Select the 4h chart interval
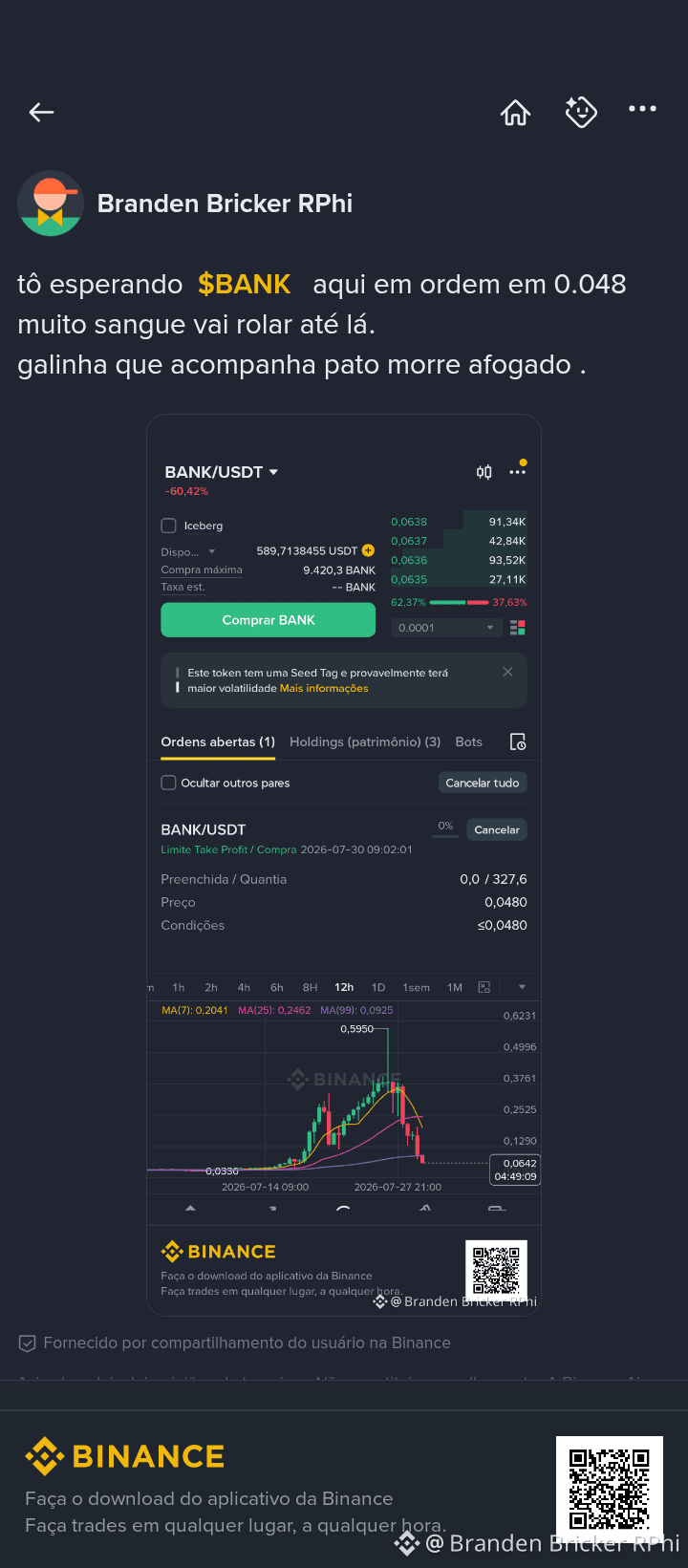The image size is (688, 1568). pos(244,987)
